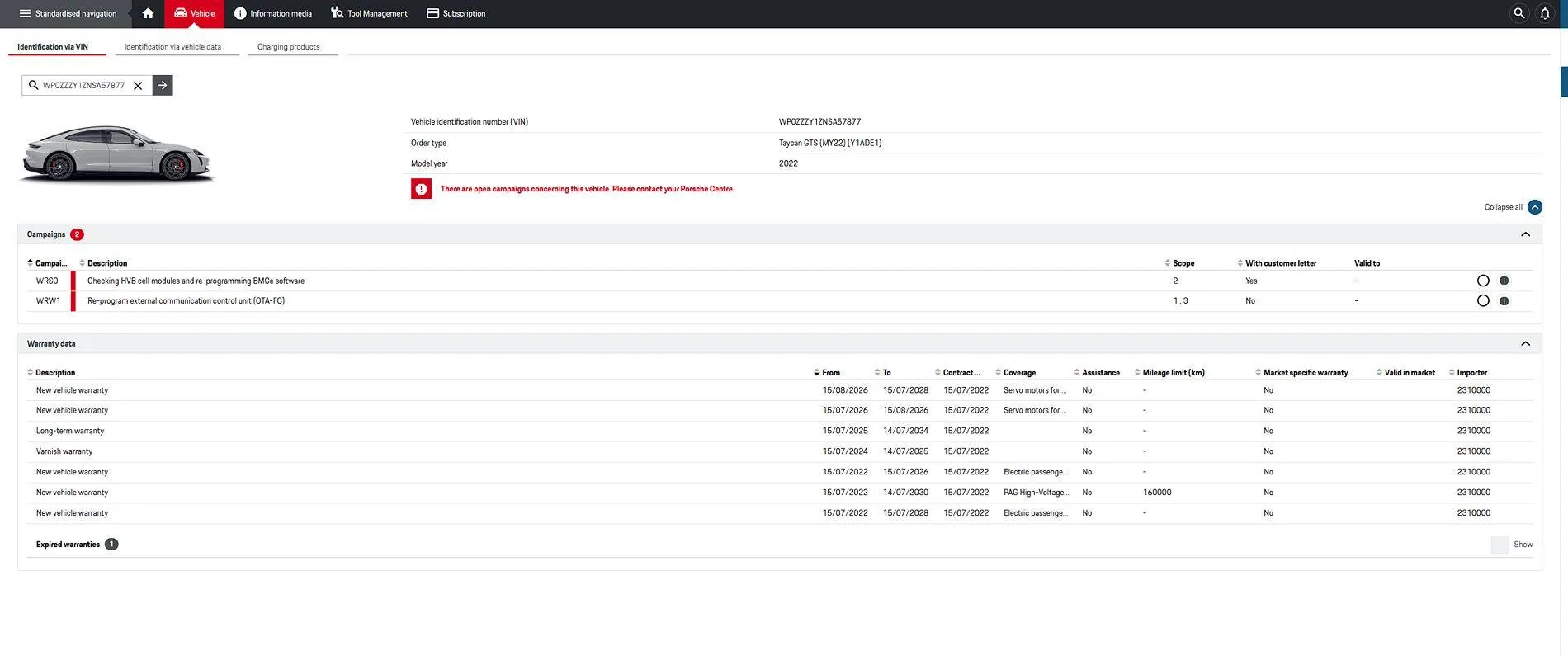Click the Taycan vehicle image
Screen dimensions: 1568x656
(116, 154)
